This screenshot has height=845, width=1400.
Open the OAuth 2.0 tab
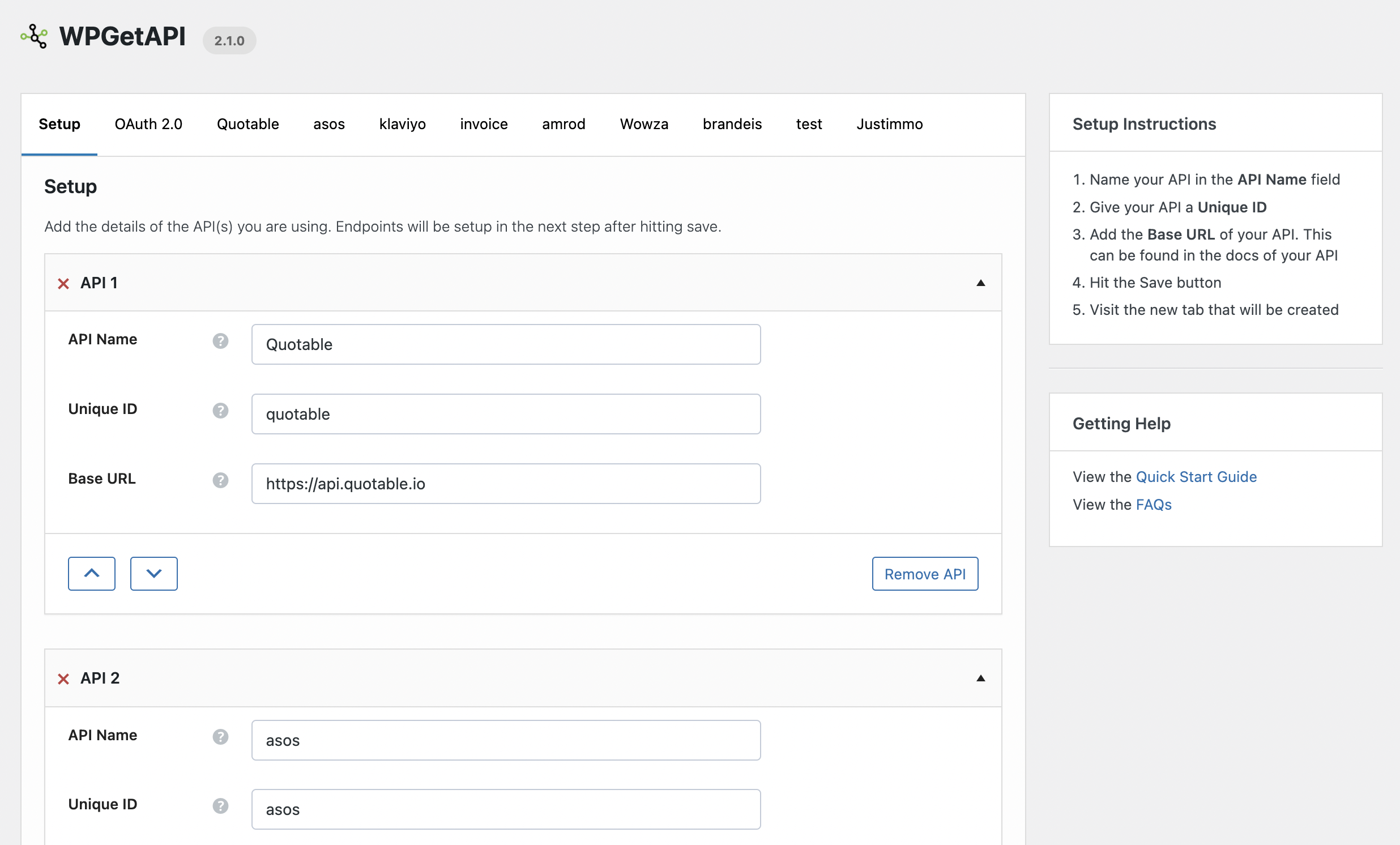(x=148, y=124)
